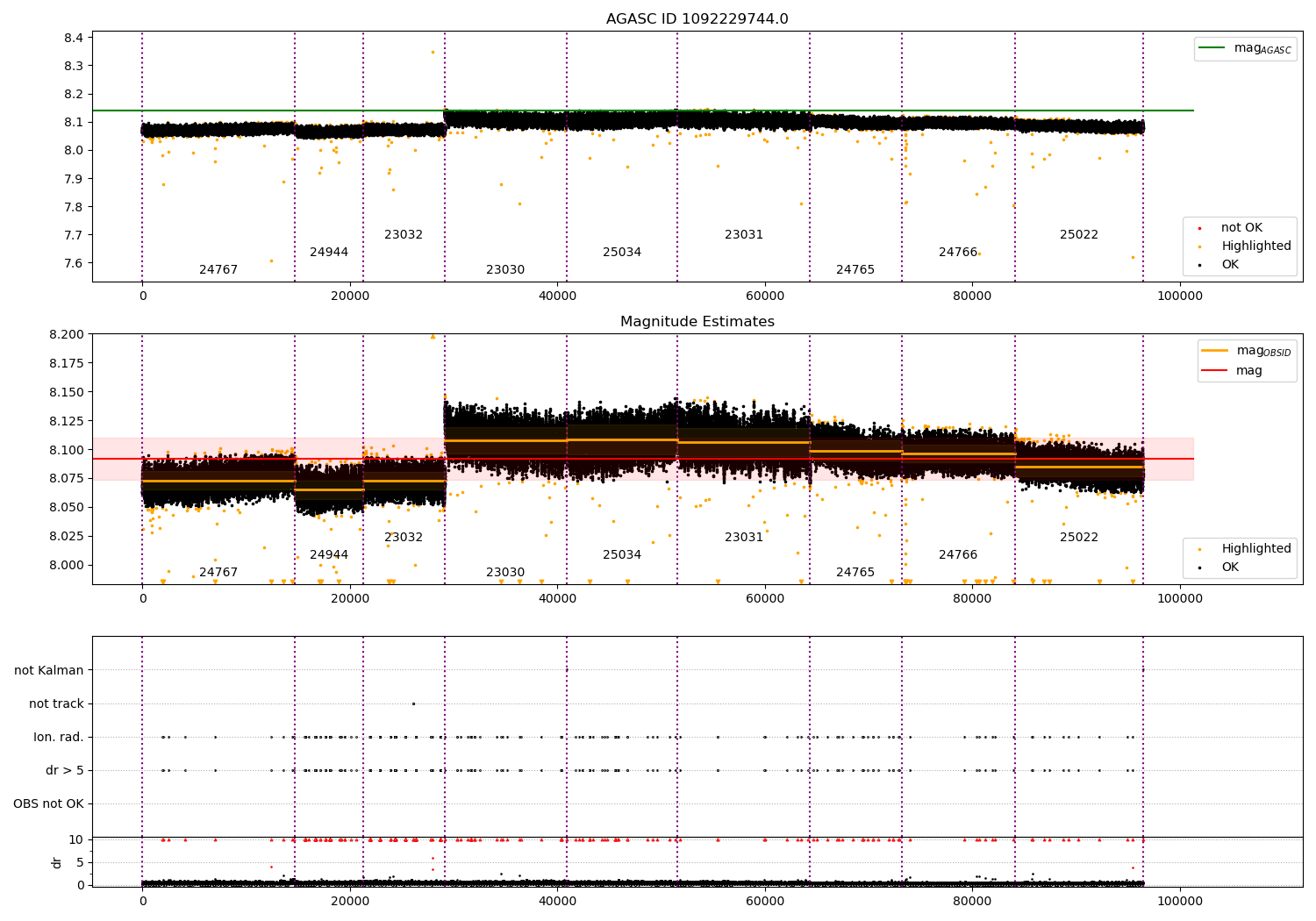The height and width of the screenshot is (921, 1316).
Task: Click the 100000 x-axis tick of the bottom plot
Action: pyautogui.click(x=1180, y=901)
